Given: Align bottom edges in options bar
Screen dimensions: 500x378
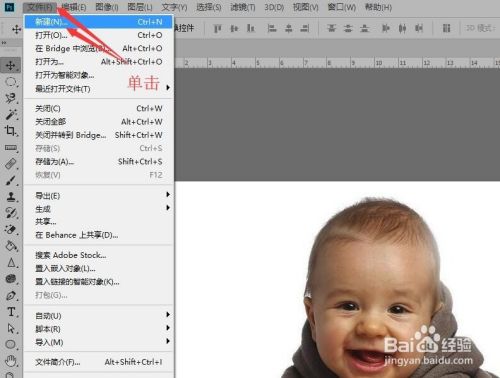Looking at the screenshot, I should [251, 29].
